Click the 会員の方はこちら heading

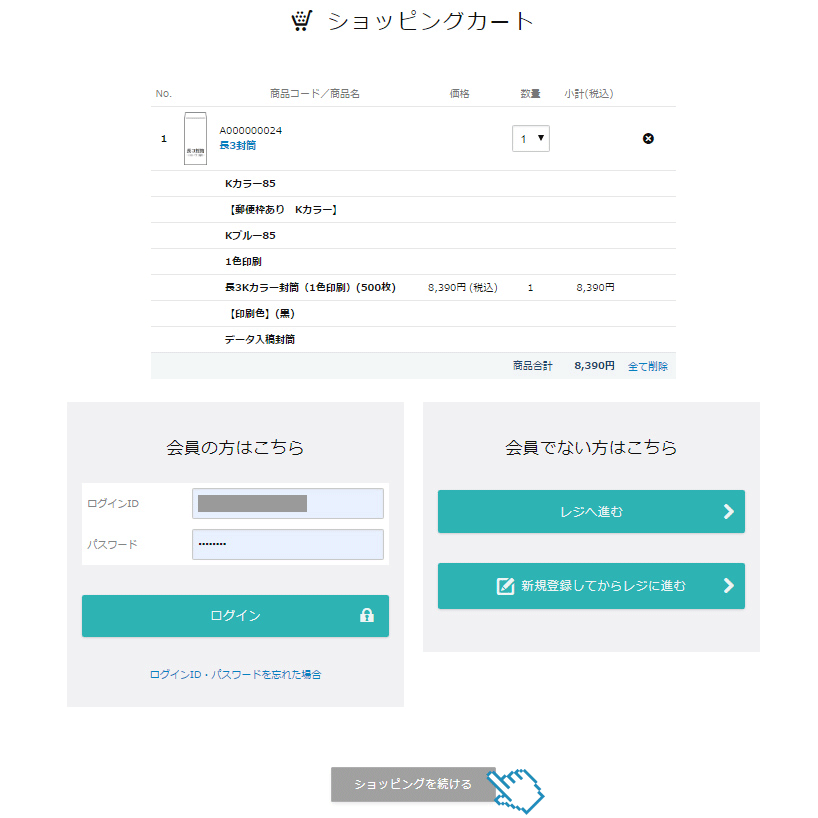click(x=235, y=448)
